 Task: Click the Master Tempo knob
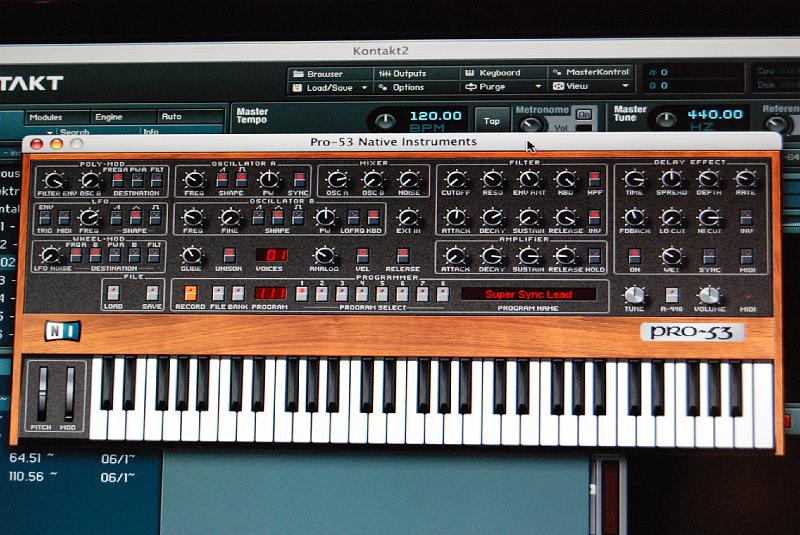pos(385,121)
